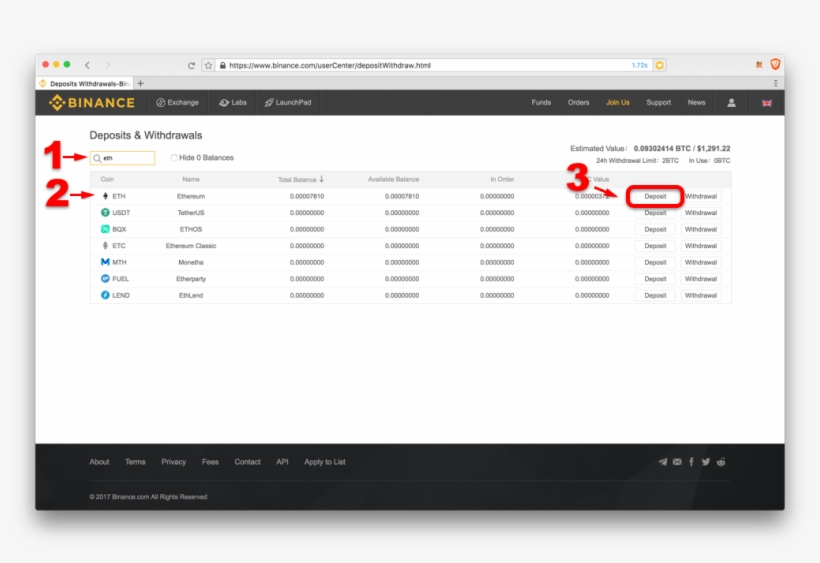Click the browser back arrow
Screen dimensions: 820x563
click(x=87, y=65)
